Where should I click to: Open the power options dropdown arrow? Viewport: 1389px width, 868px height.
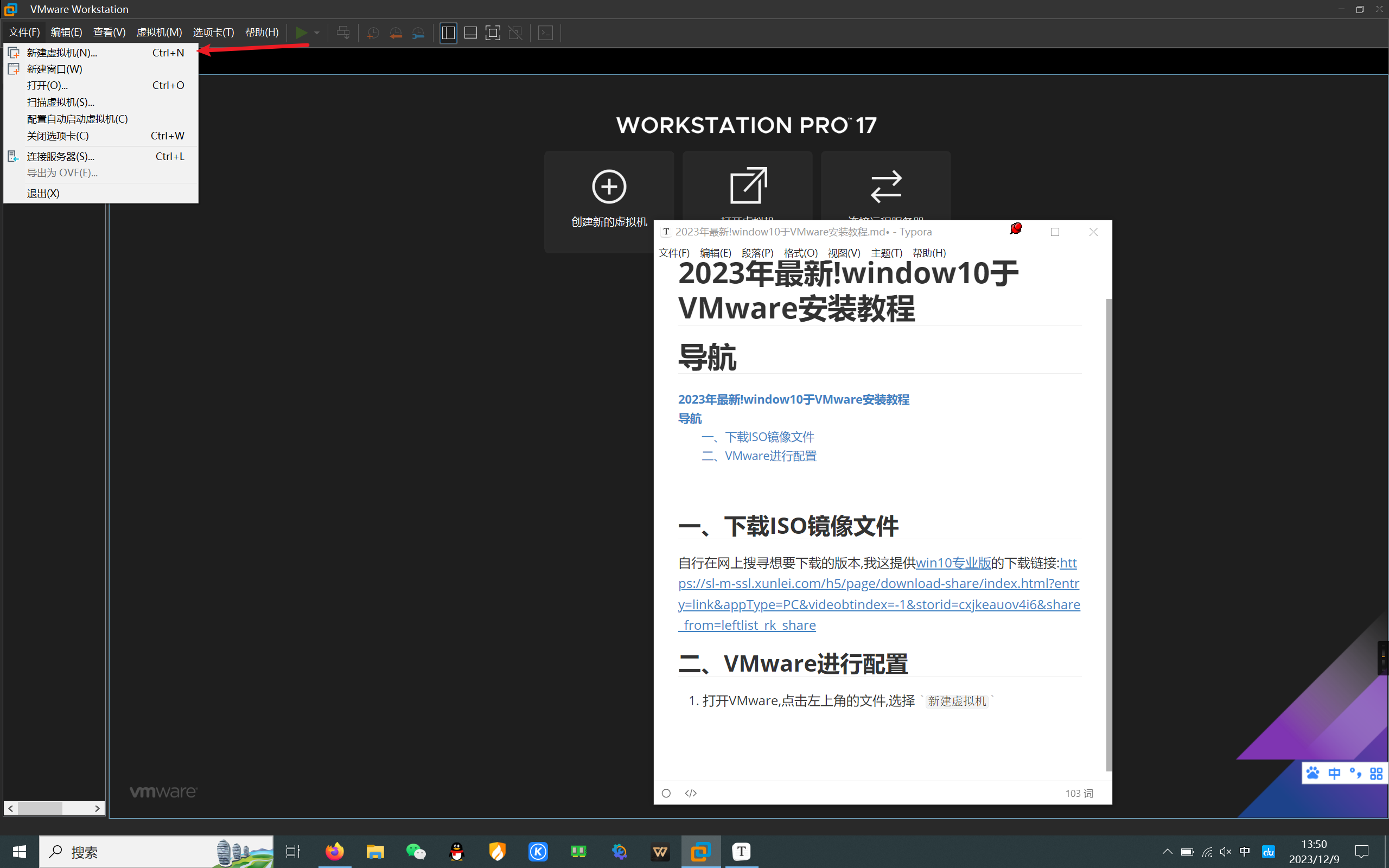pyautogui.click(x=317, y=33)
